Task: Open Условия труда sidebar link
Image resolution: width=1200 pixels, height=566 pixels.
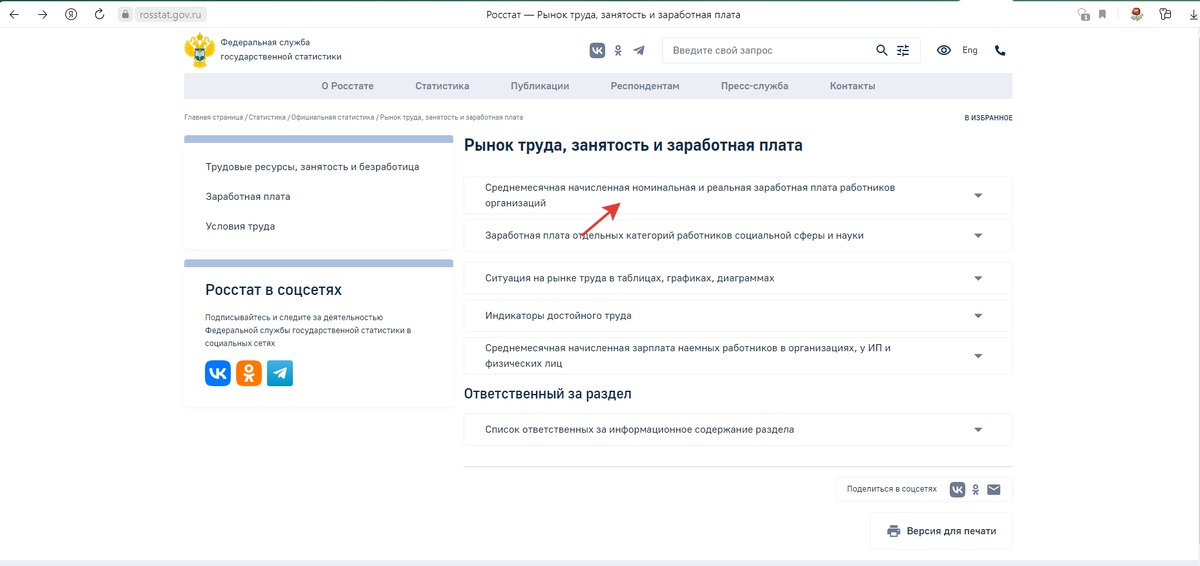Action: (240, 226)
